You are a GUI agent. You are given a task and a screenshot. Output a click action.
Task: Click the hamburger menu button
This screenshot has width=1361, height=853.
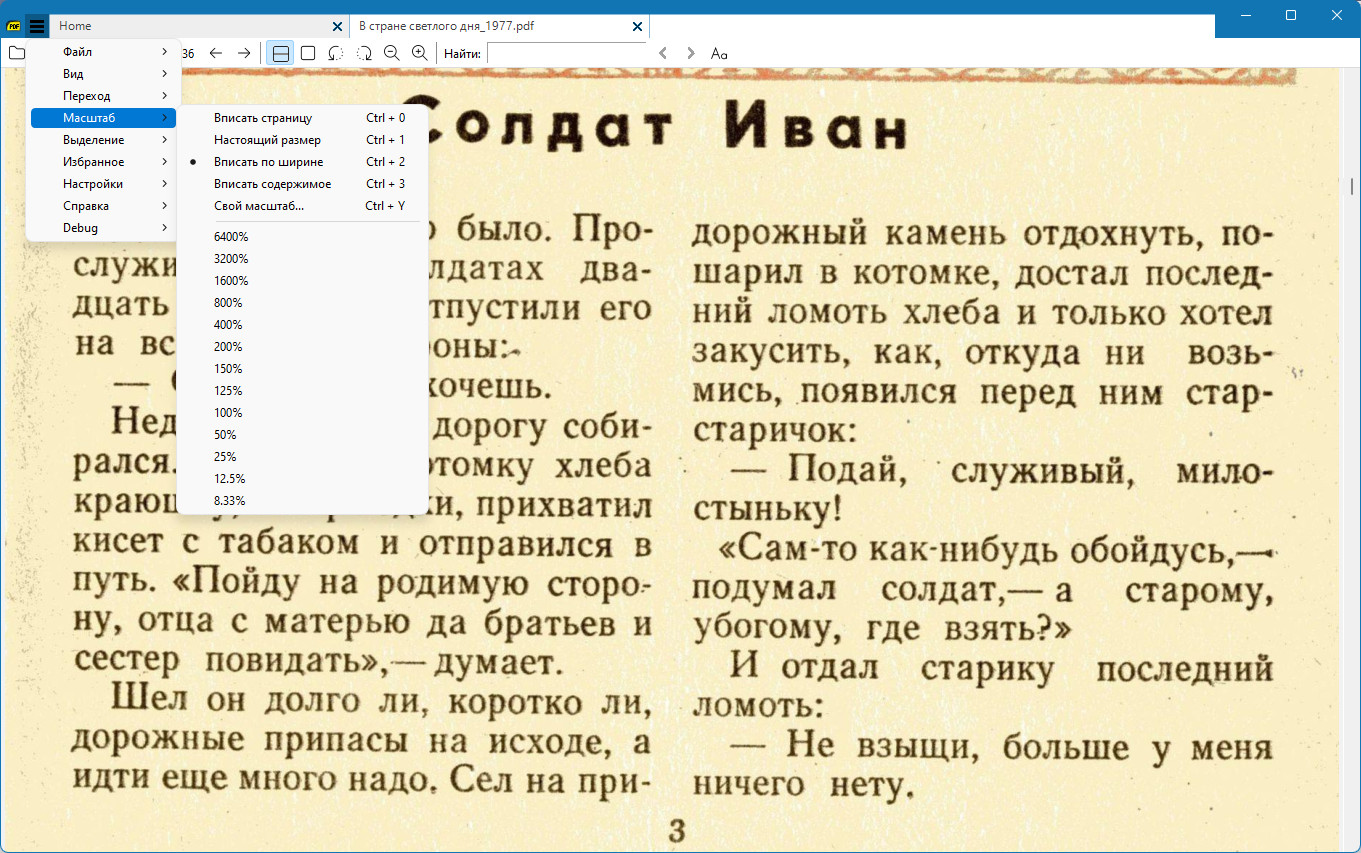click(x=37, y=26)
